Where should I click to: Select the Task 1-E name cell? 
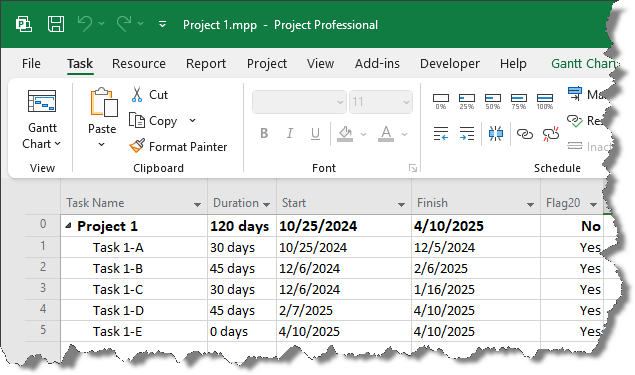click(x=134, y=331)
